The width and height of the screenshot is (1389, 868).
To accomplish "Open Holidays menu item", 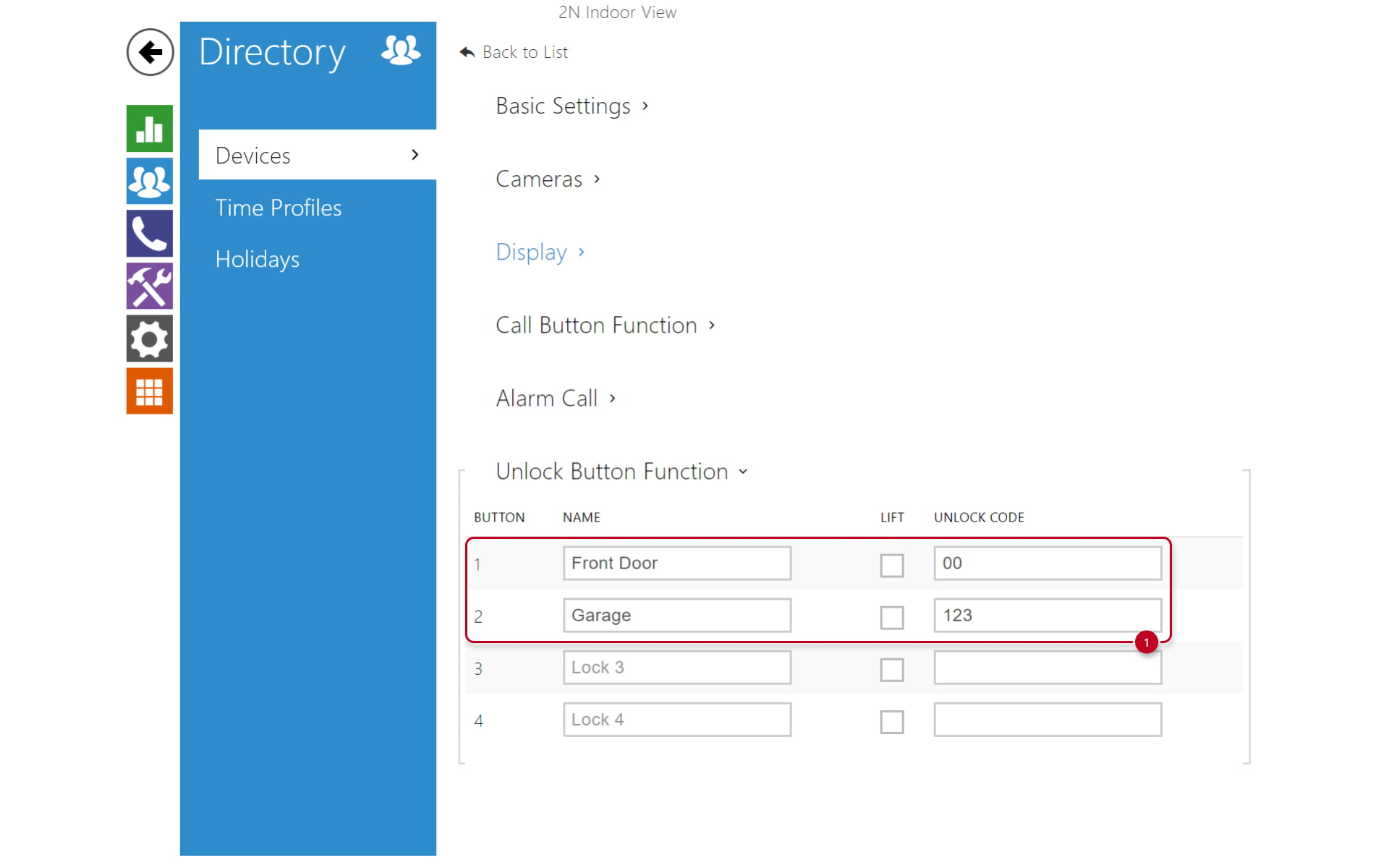I will [x=258, y=259].
